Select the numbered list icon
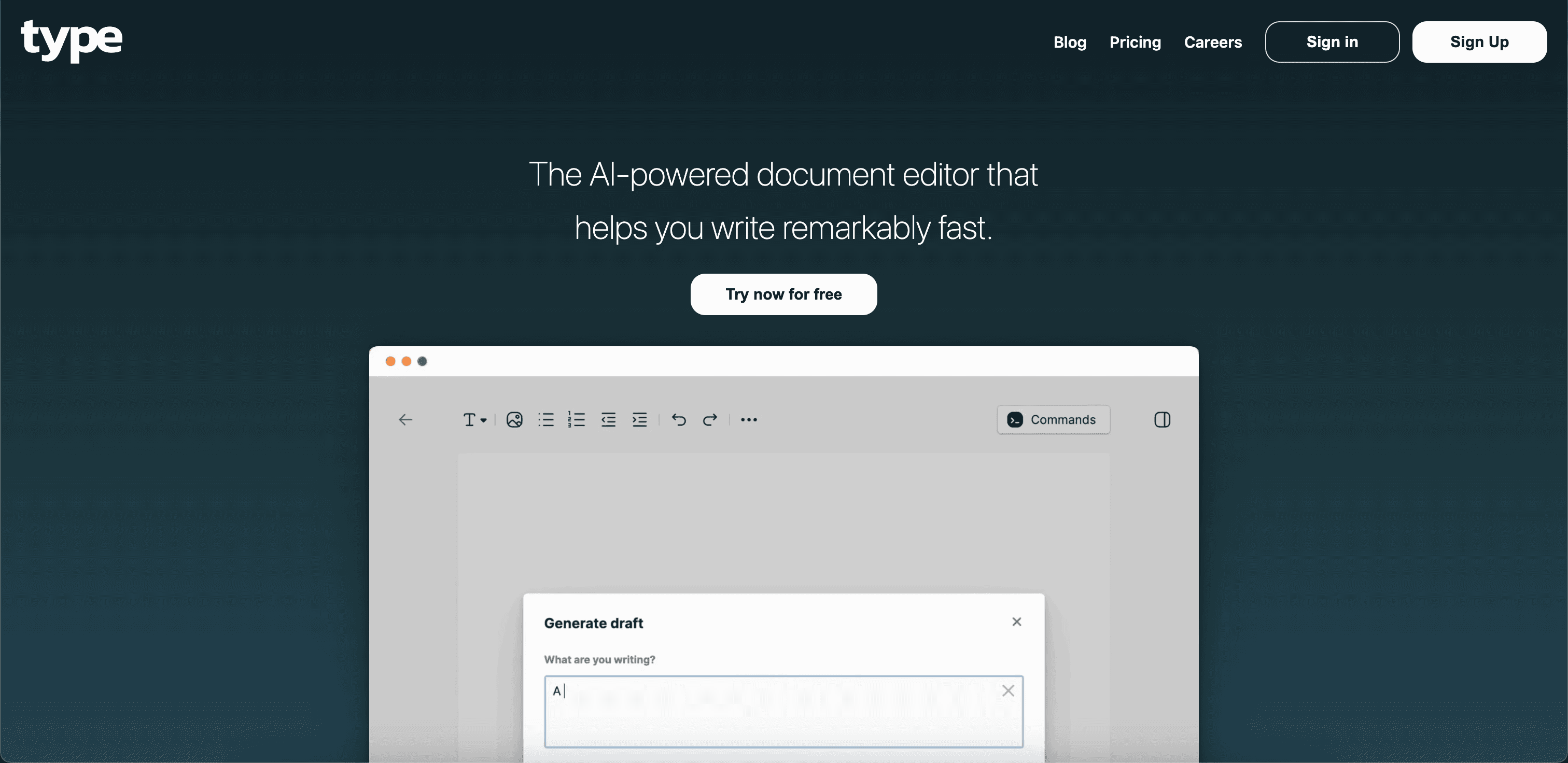 [577, 420]
